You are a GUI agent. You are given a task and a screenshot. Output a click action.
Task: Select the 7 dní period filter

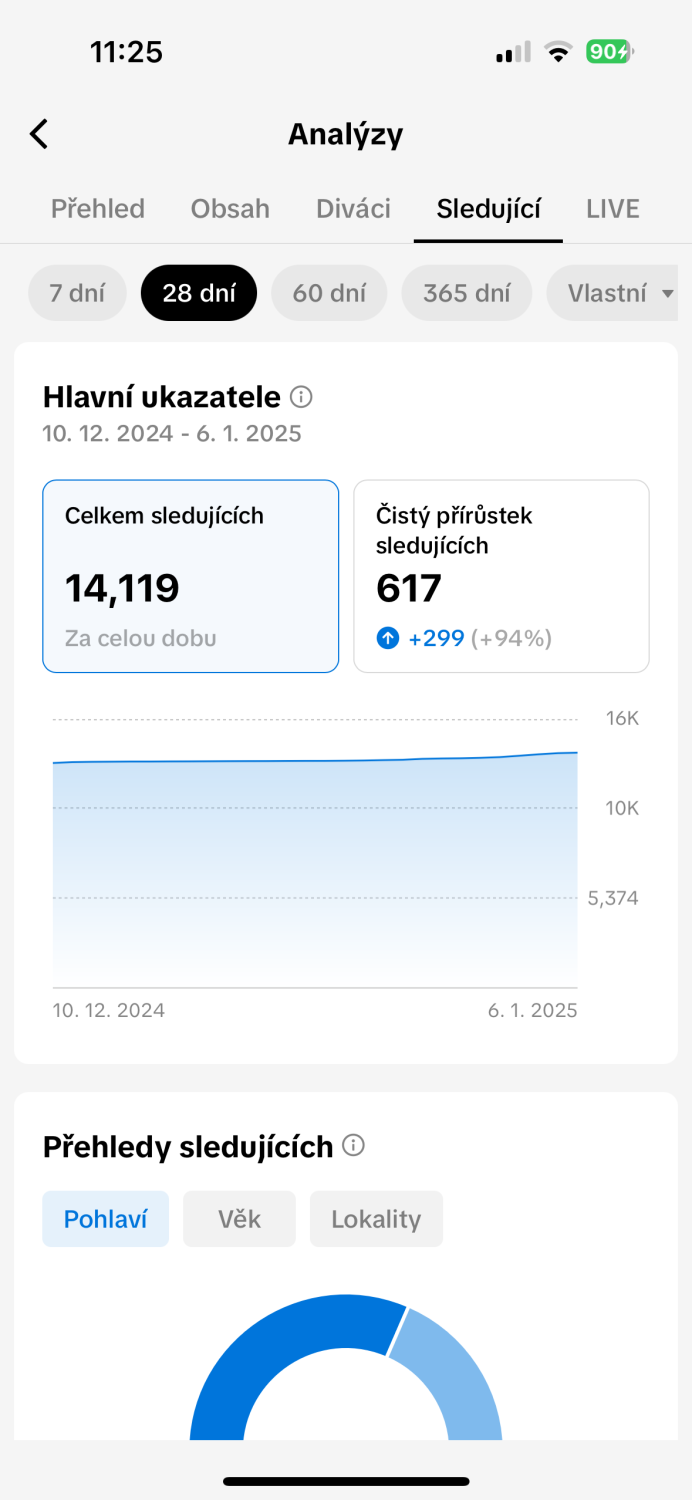(x=78, y=293)
